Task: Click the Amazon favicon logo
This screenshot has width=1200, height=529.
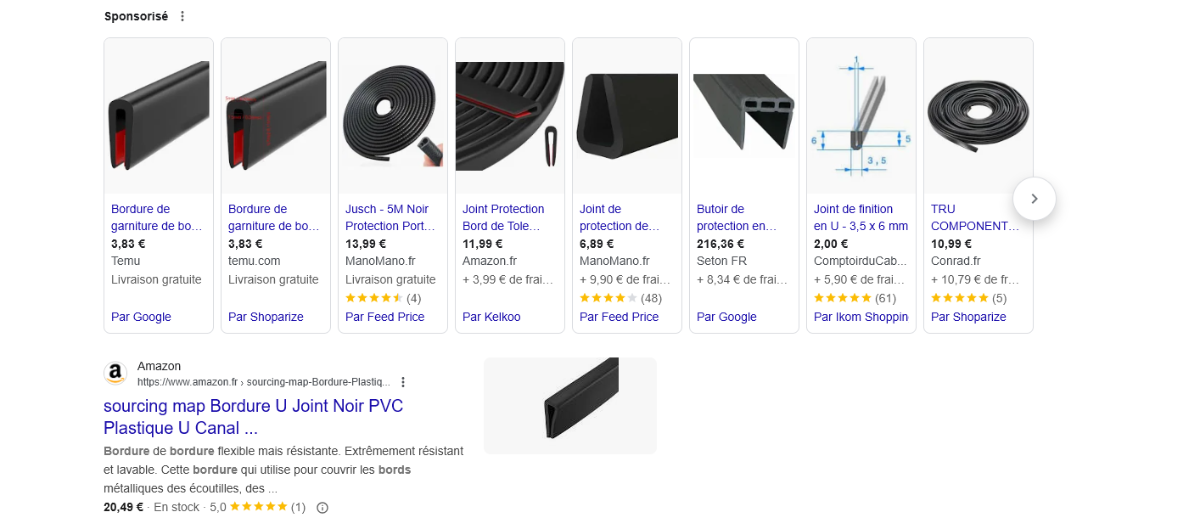Action: pyautogui.click(x=116, y=373)
